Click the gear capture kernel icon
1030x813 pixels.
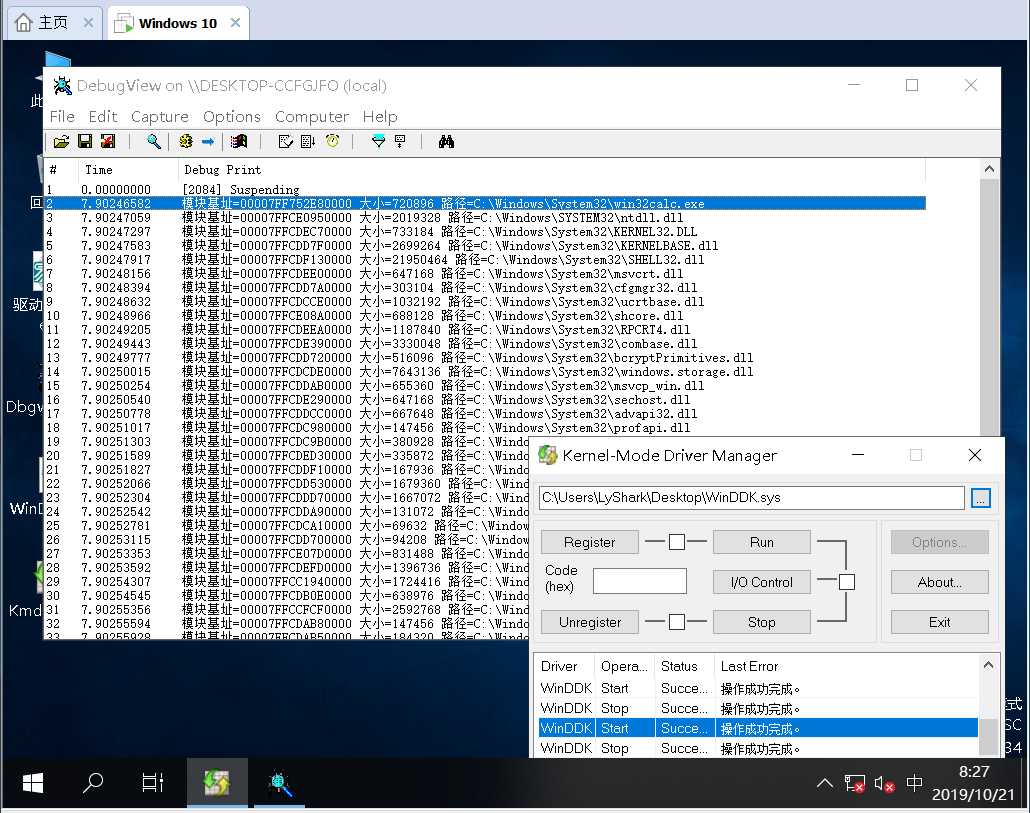point(185,142)
